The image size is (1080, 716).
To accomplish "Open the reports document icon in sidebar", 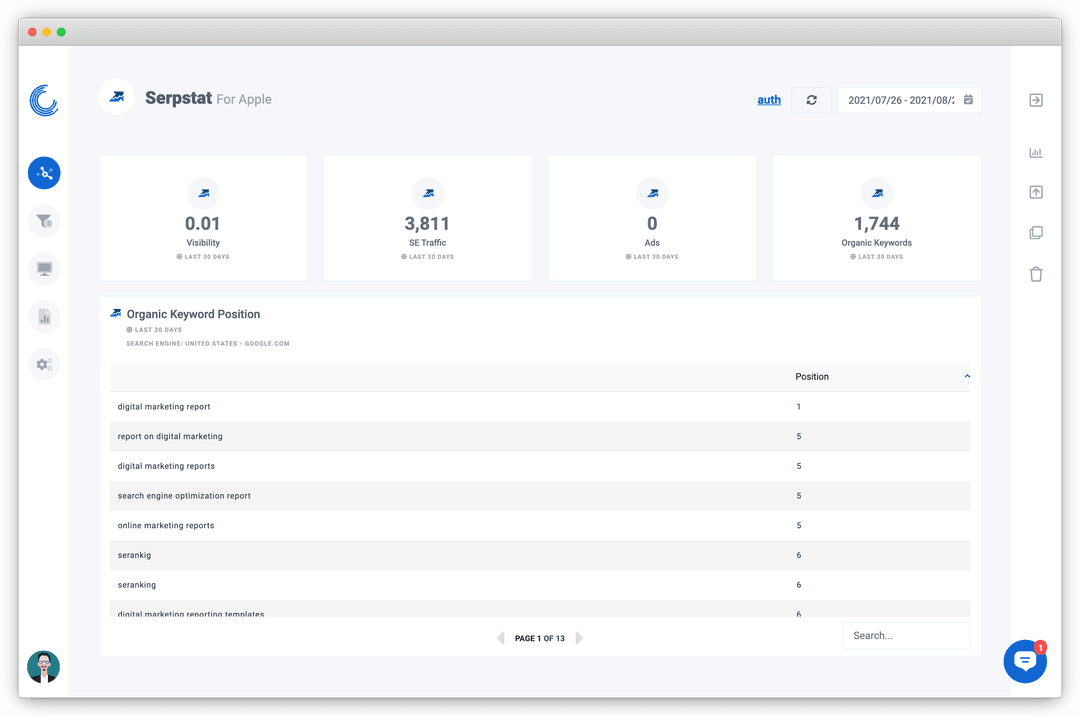I will (x=44, y=317).
